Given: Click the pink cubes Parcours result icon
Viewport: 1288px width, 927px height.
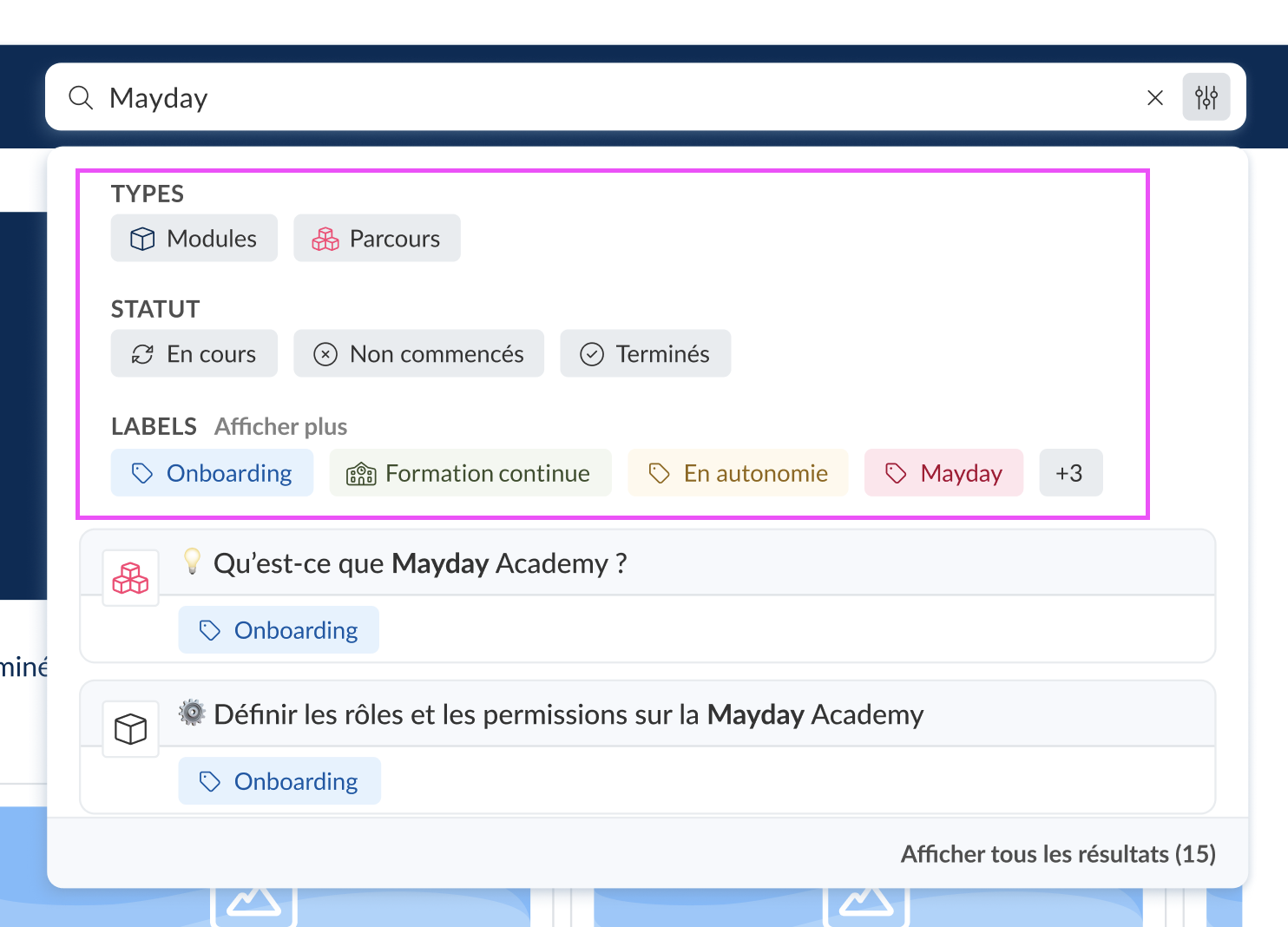Looking at the screenshot, I should [x=131, y=578].
